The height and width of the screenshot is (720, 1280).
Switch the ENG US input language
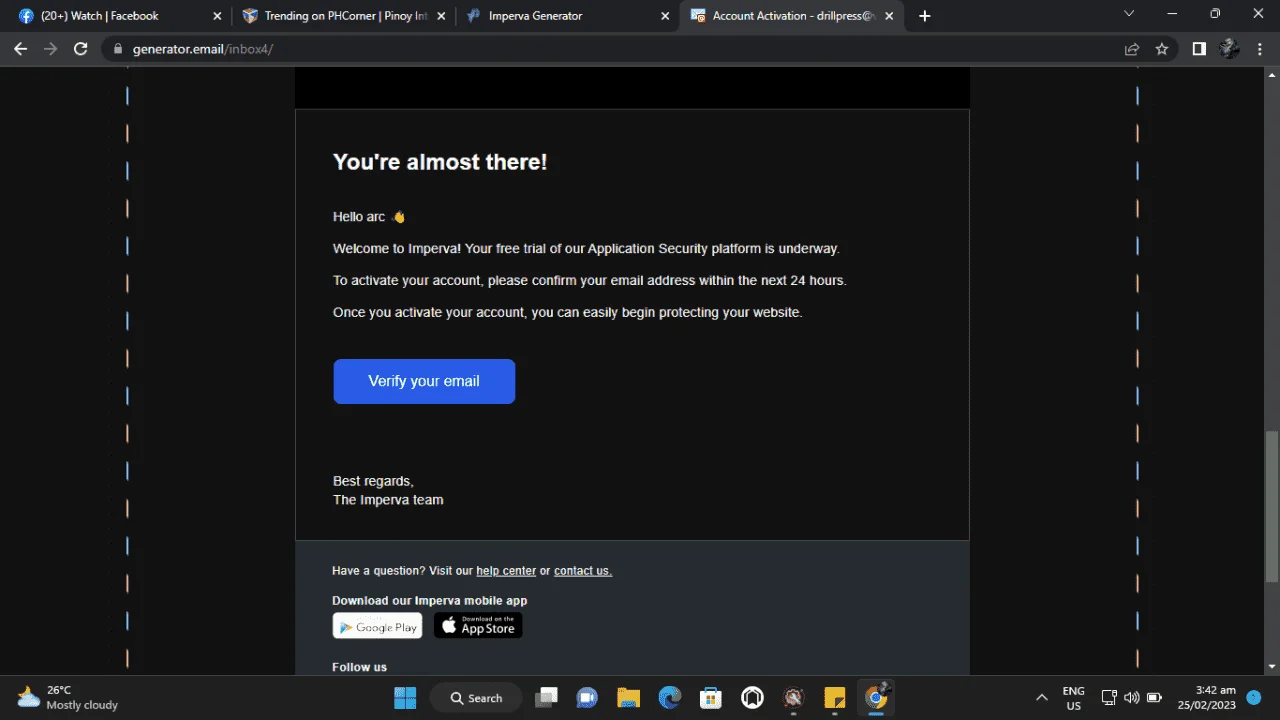pyautogui.click(x=1074, y=698)
